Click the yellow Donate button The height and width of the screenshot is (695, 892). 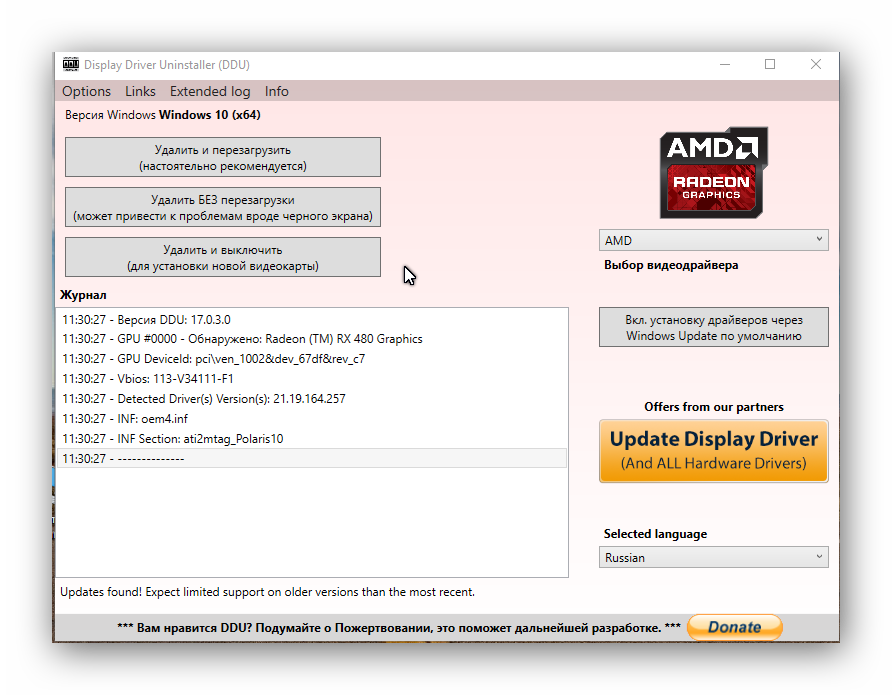pyautogui.click(x=734, y=628)
